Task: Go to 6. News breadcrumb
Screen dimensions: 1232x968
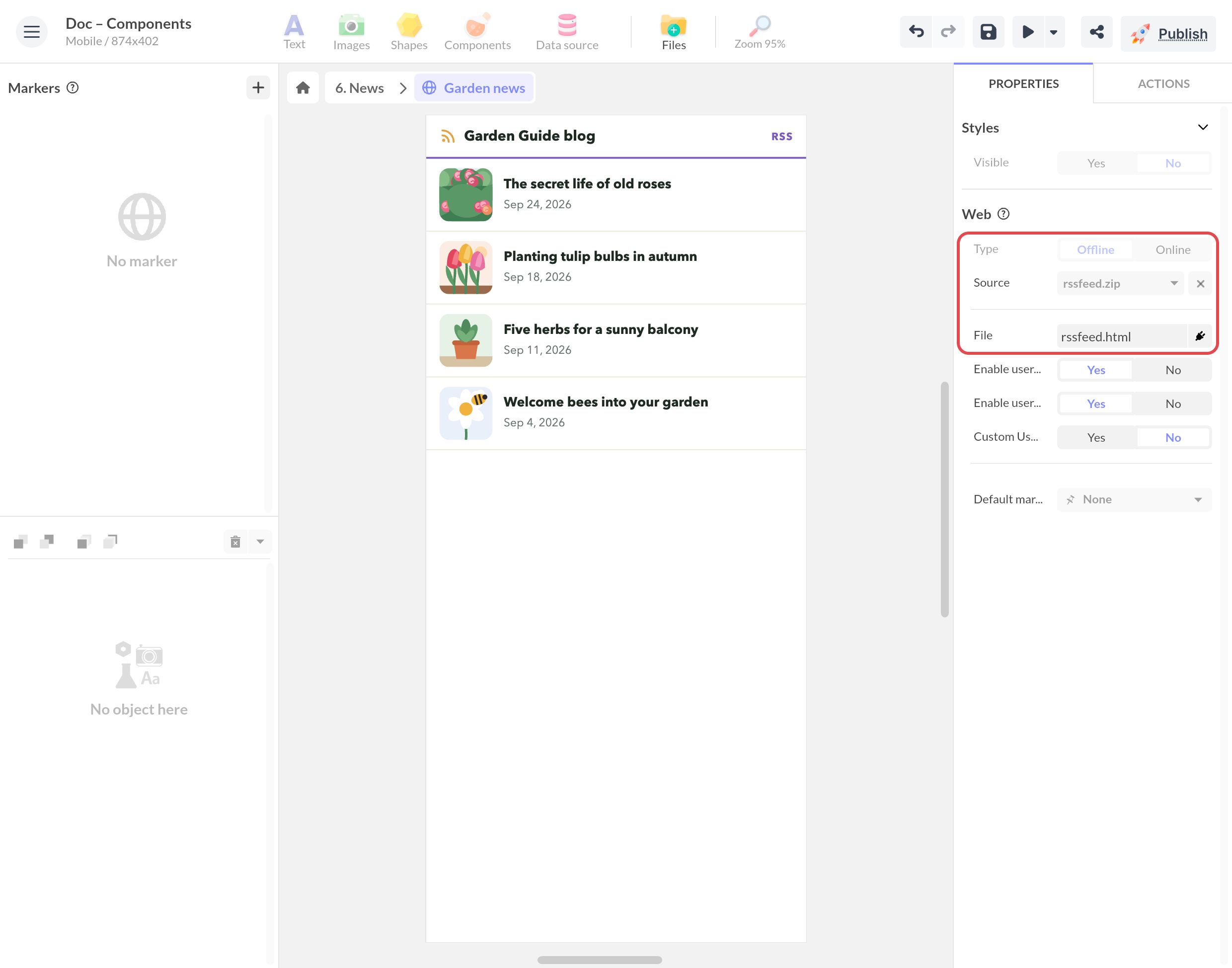Action: point(359,88)
